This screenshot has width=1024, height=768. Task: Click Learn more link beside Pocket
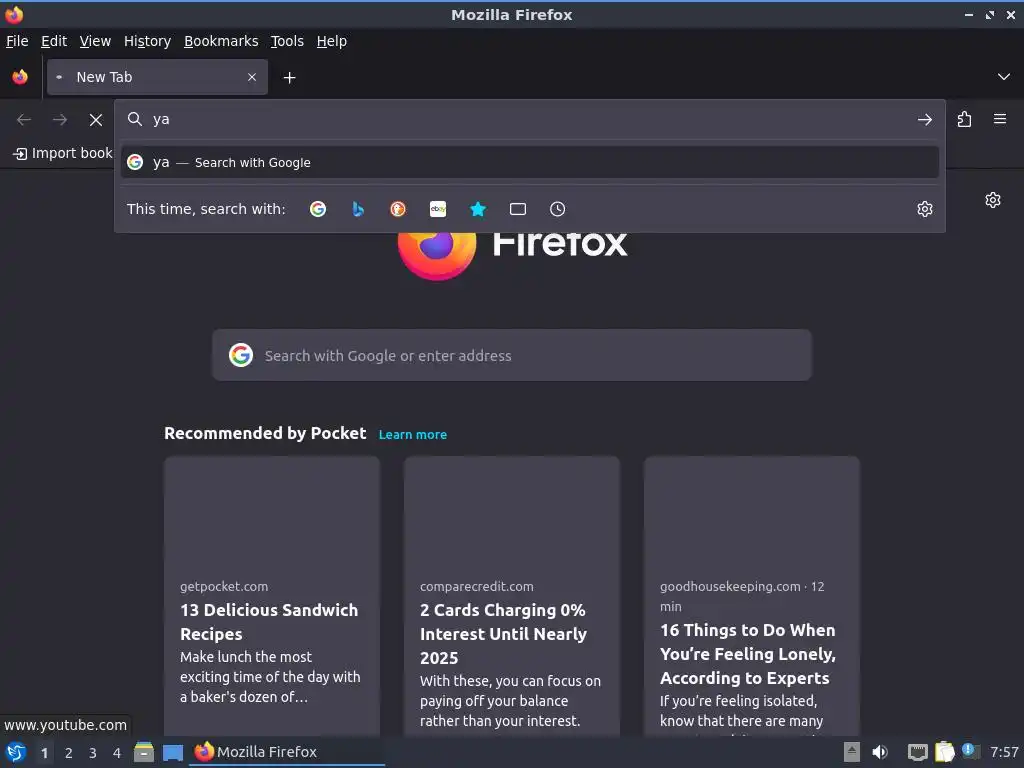pos(413,434)
